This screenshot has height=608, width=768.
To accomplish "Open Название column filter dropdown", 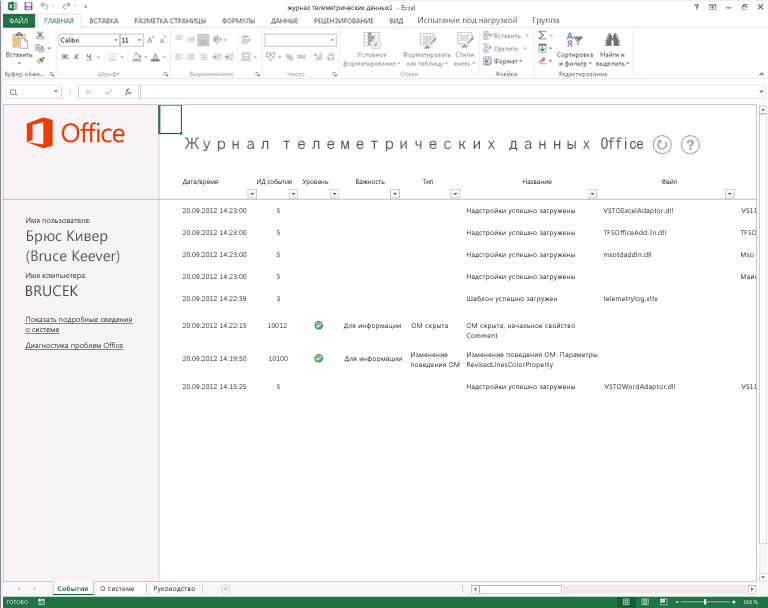I will tap(592, 194).
